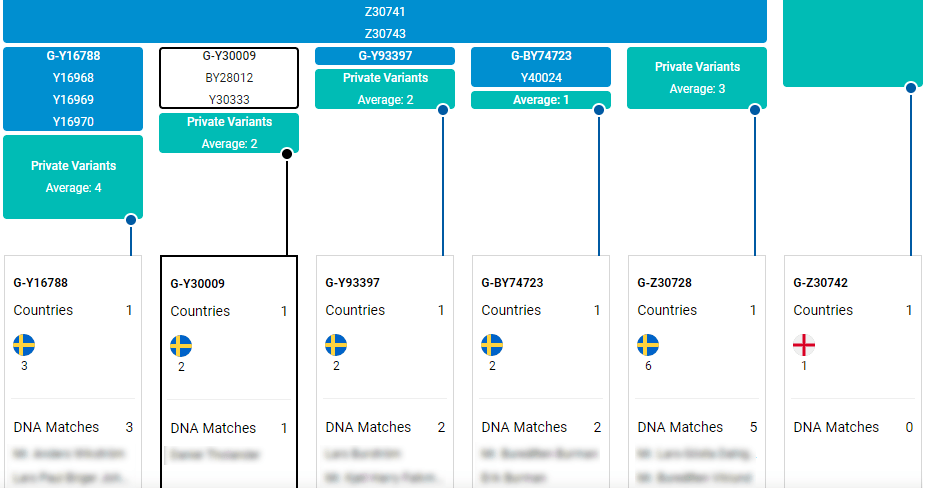Click the blue node below G-Y16788 branch
Screen dimensions: 926x488
[x=131, y=220]
